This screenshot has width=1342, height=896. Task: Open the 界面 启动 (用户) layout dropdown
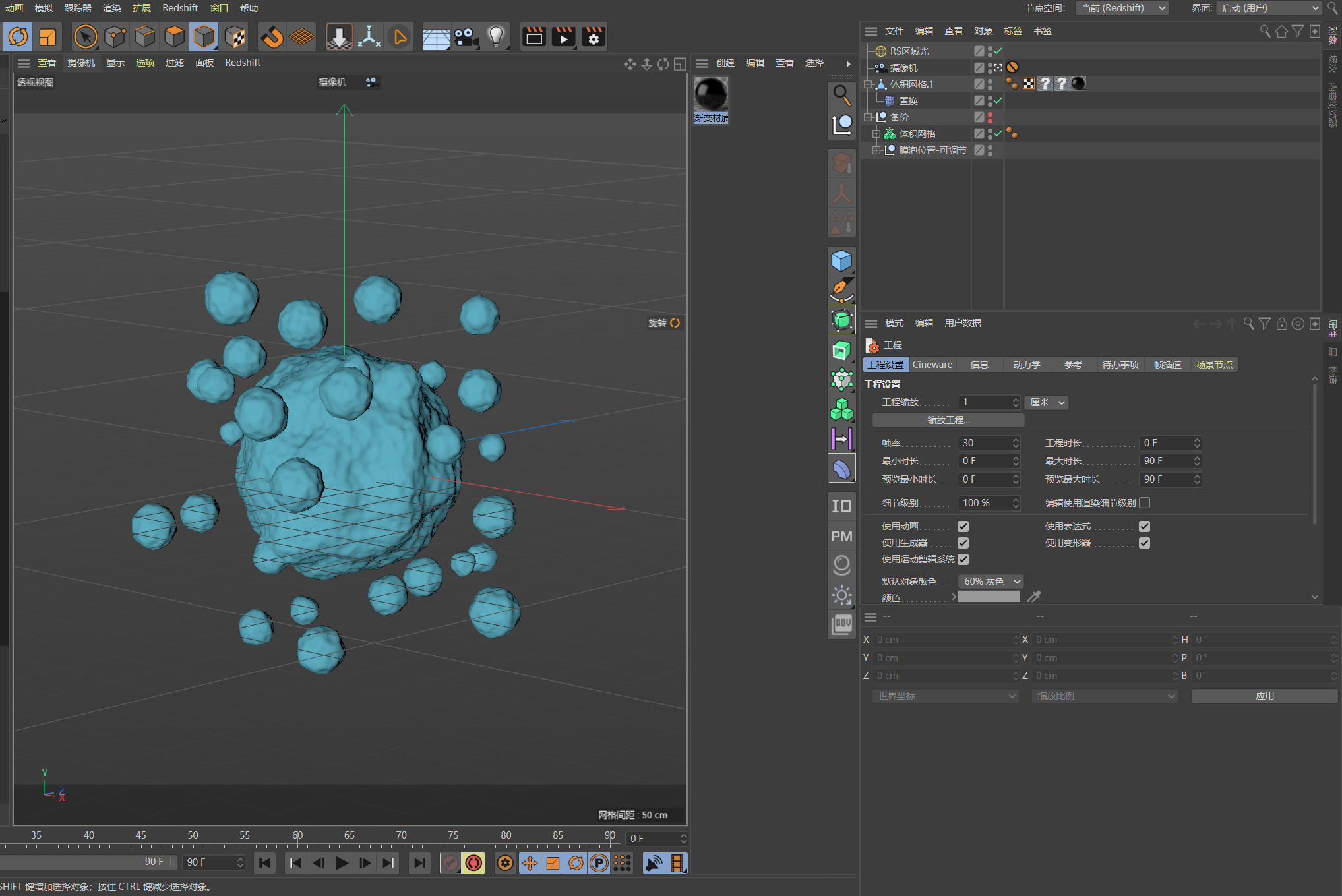pos(1269,8)
